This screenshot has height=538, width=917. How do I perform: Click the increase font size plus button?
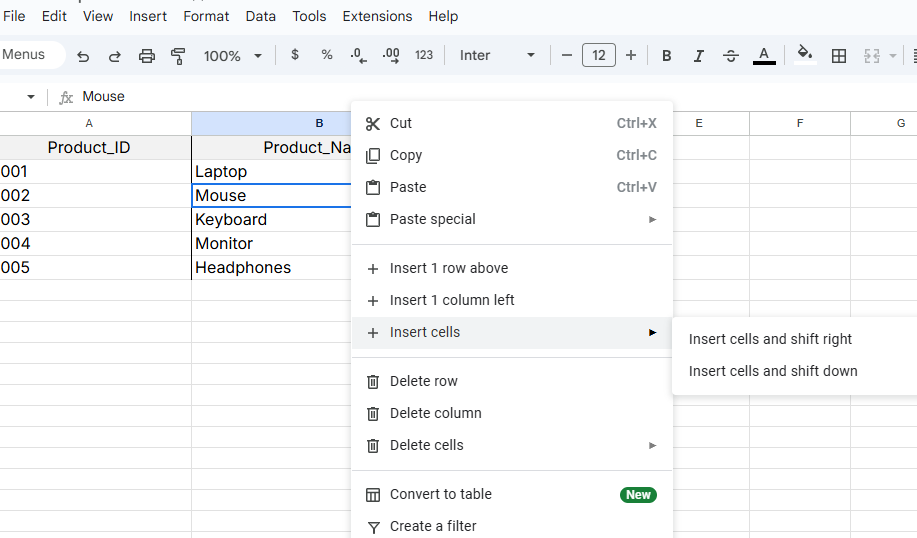631,55
